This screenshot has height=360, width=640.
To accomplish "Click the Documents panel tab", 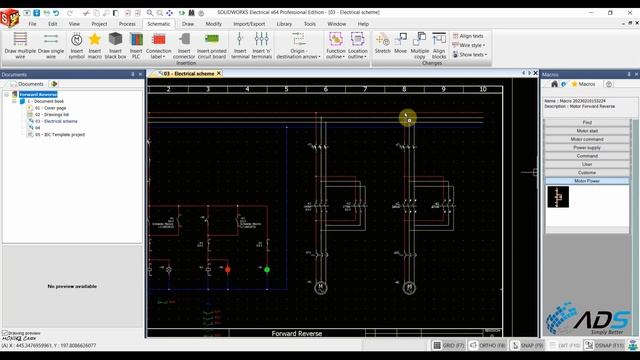I will coord(27,84).
